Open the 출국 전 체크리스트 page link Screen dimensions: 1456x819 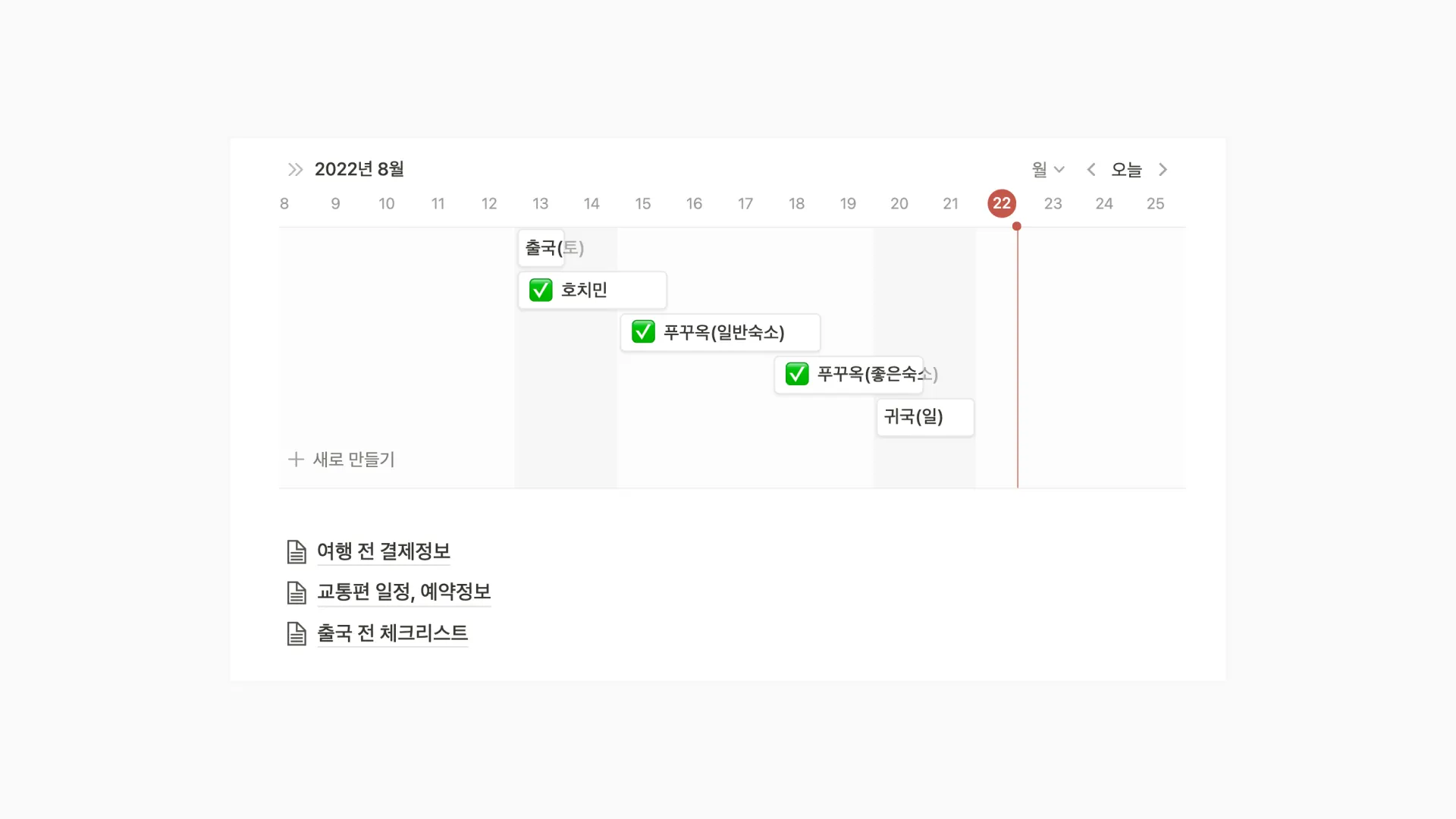(392, 633)
